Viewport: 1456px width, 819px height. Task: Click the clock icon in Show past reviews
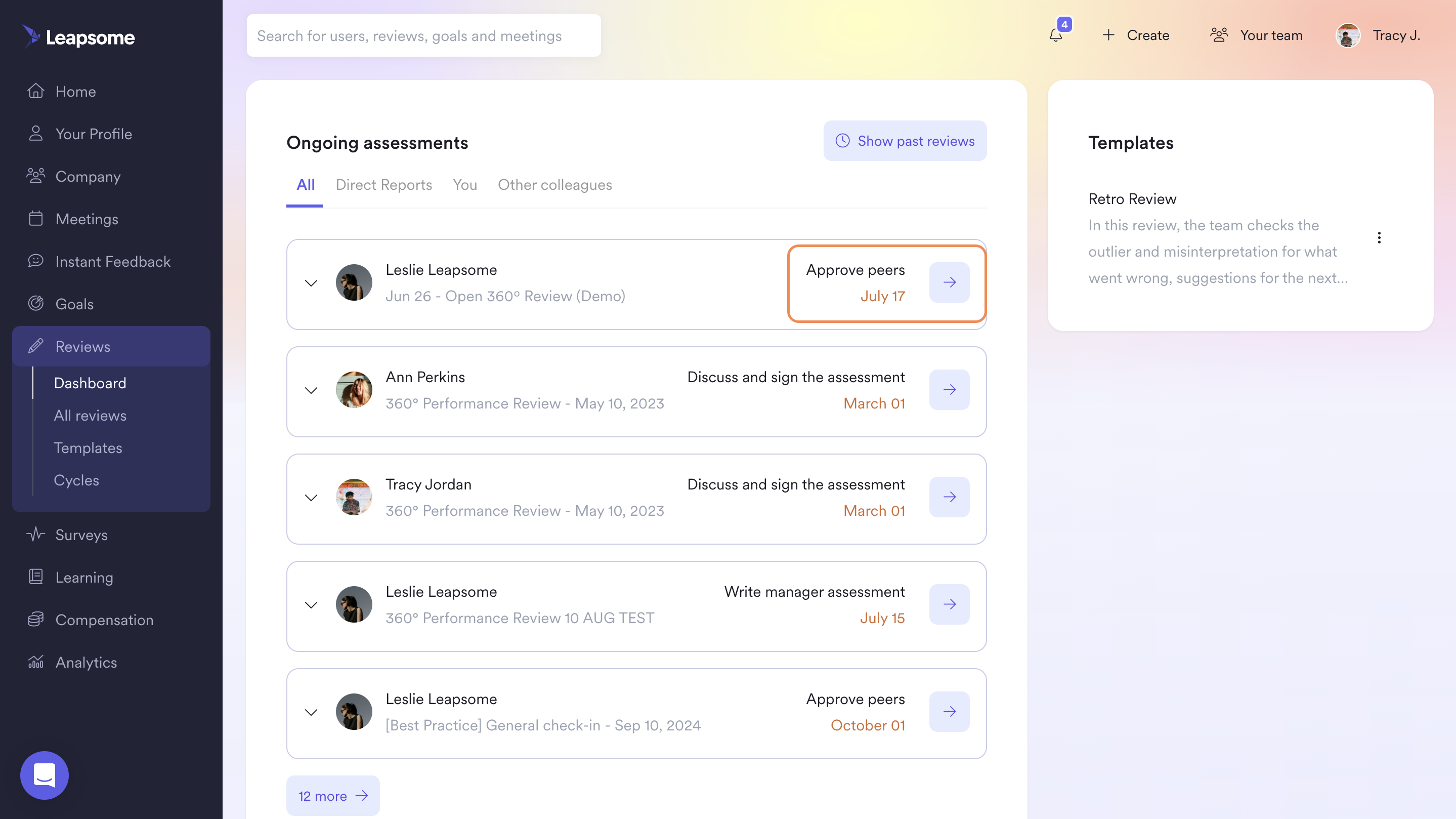click(x=843, y=141)
